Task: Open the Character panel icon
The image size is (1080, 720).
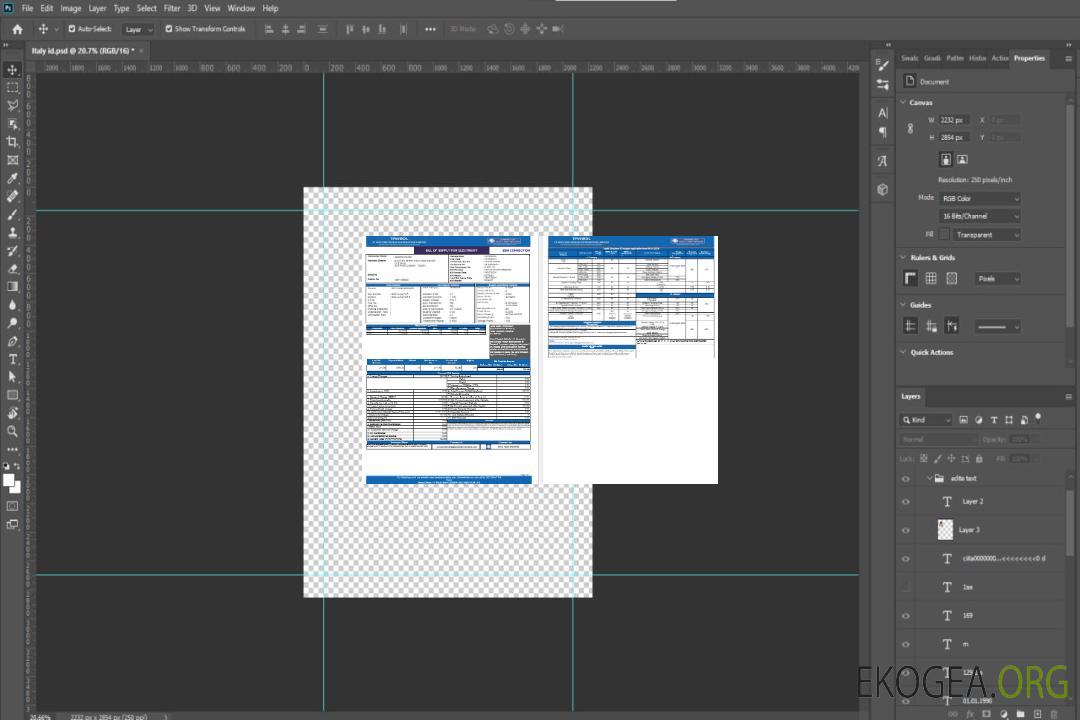Action: [x=882, y=113]
